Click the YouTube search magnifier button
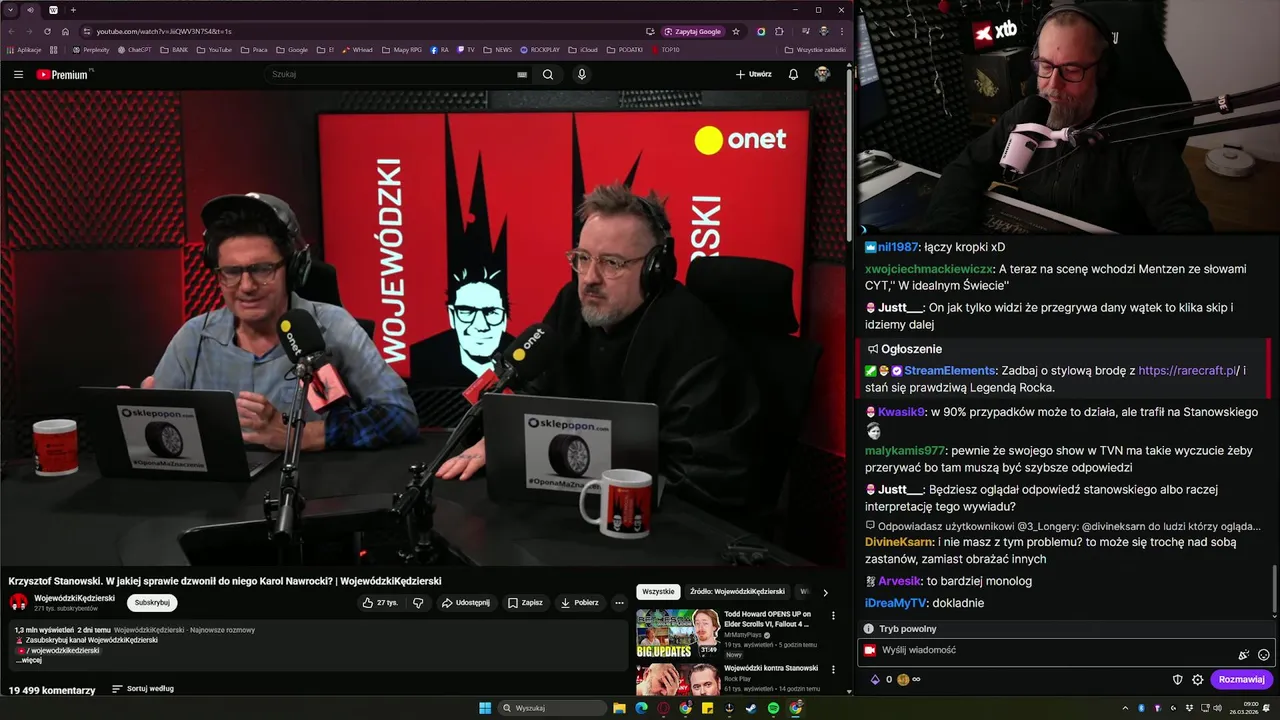 pyautogui.click(x=548, y=74)
